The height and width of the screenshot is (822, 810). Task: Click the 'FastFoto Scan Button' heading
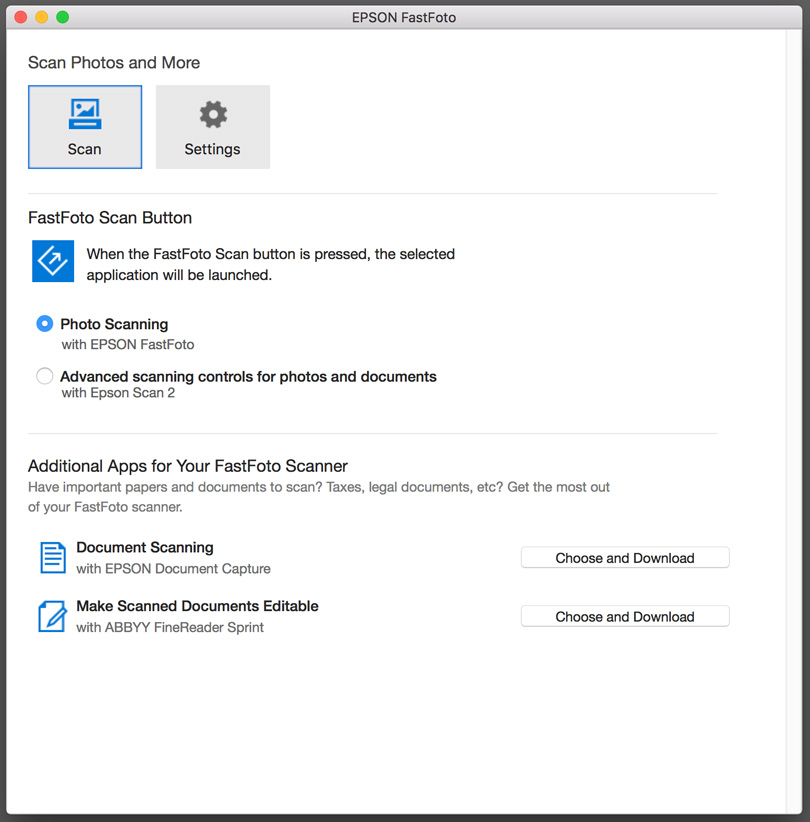(x=110, y=218)
